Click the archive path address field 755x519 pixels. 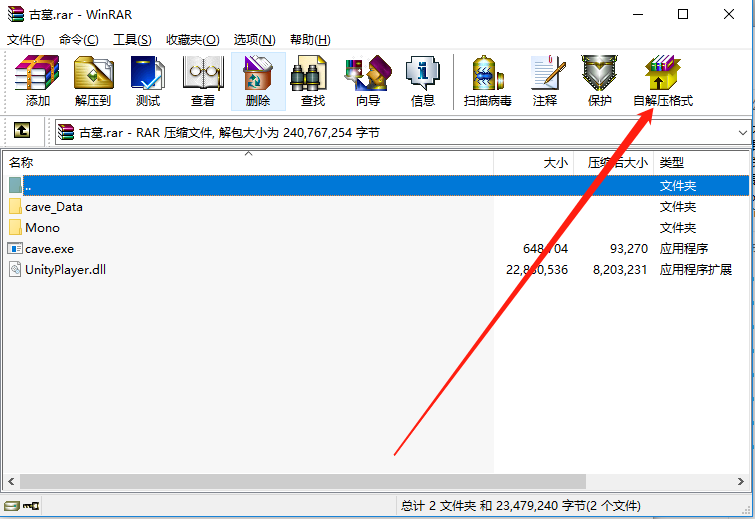tap(403, 132)
